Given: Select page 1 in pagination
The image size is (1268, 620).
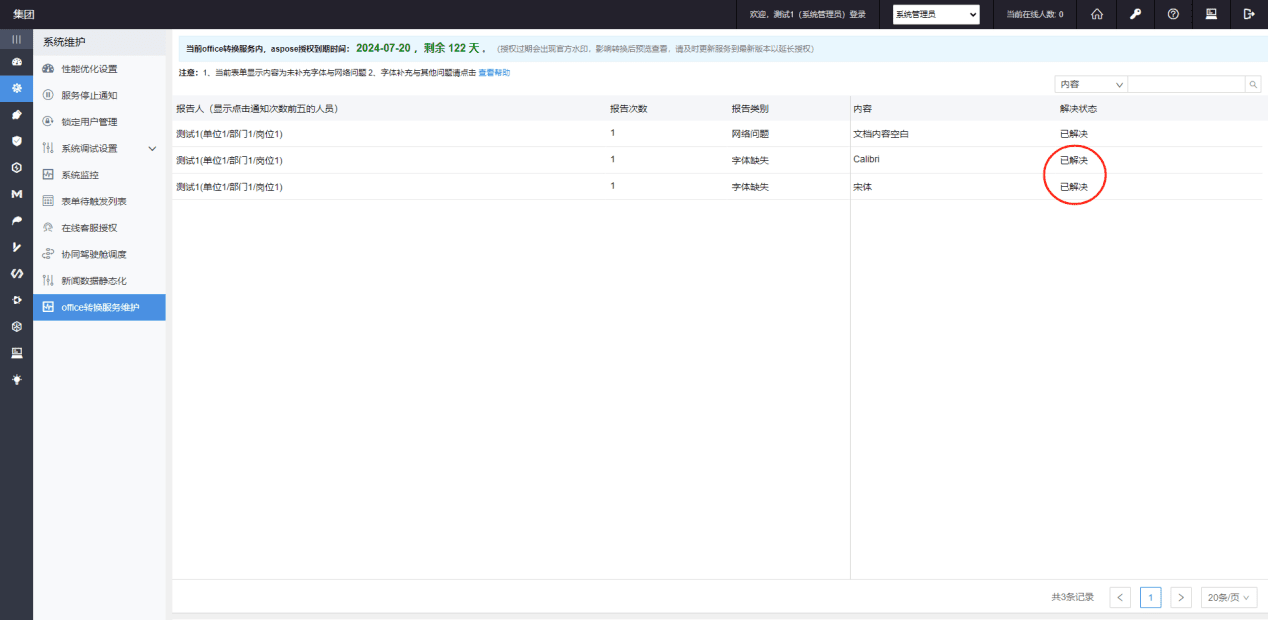Looking at the screenshot, I should pyautogui.click(x=1151, y=597).
